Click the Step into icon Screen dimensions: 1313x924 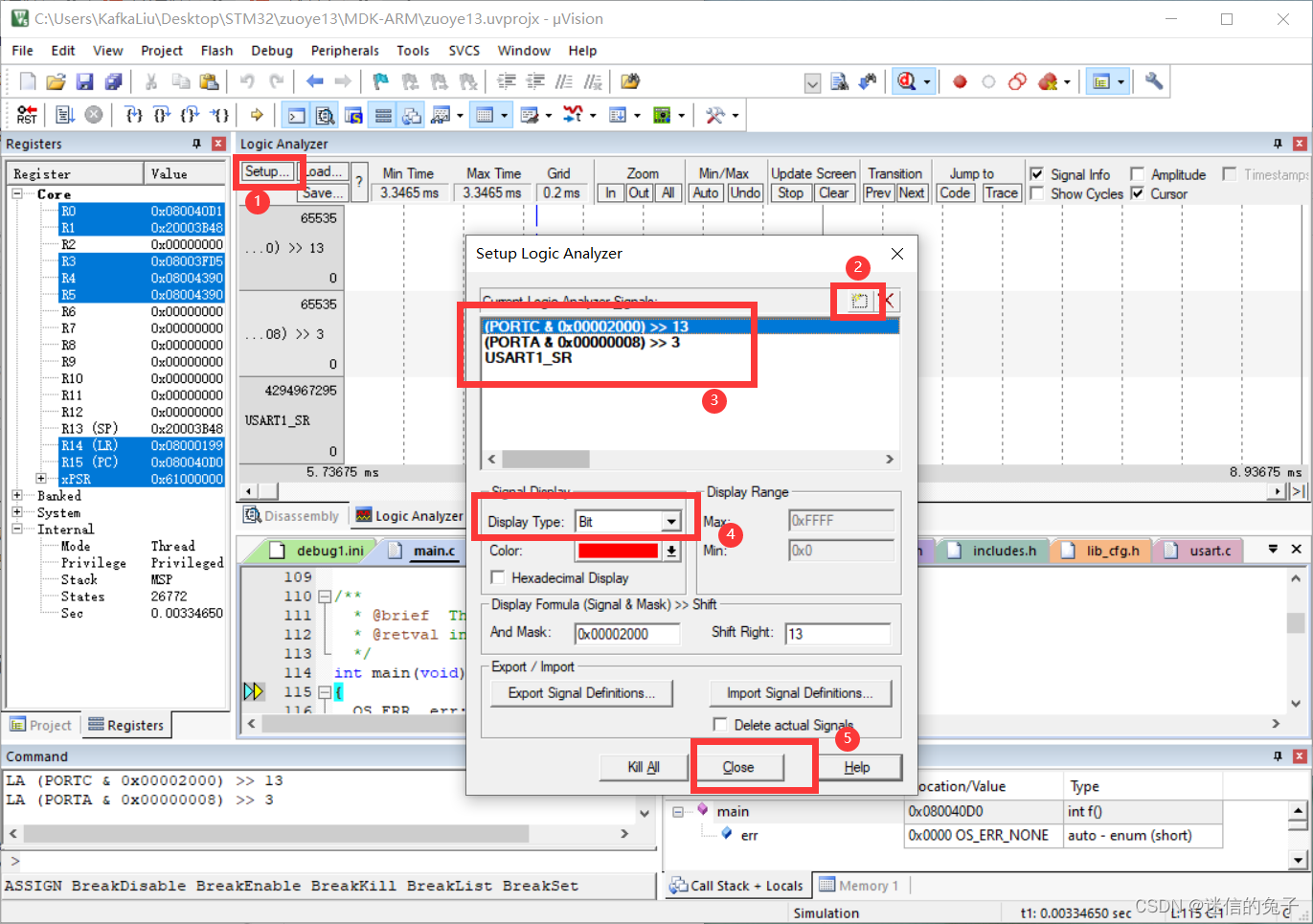134,116
